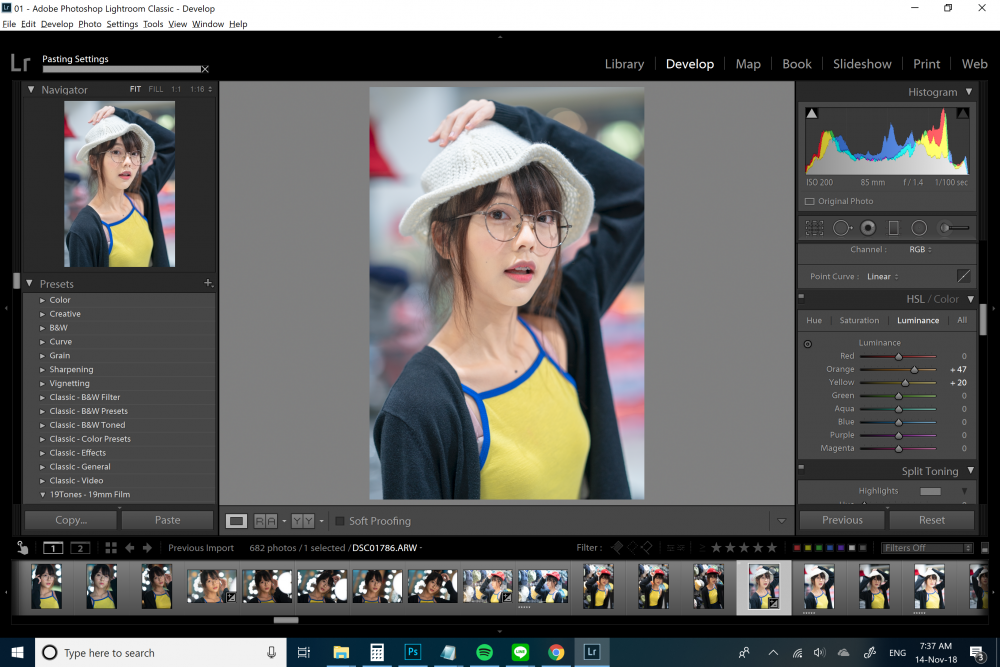Select the Radial Filter tool
This screenshot has width=1000, height=667.
[919, 228]
